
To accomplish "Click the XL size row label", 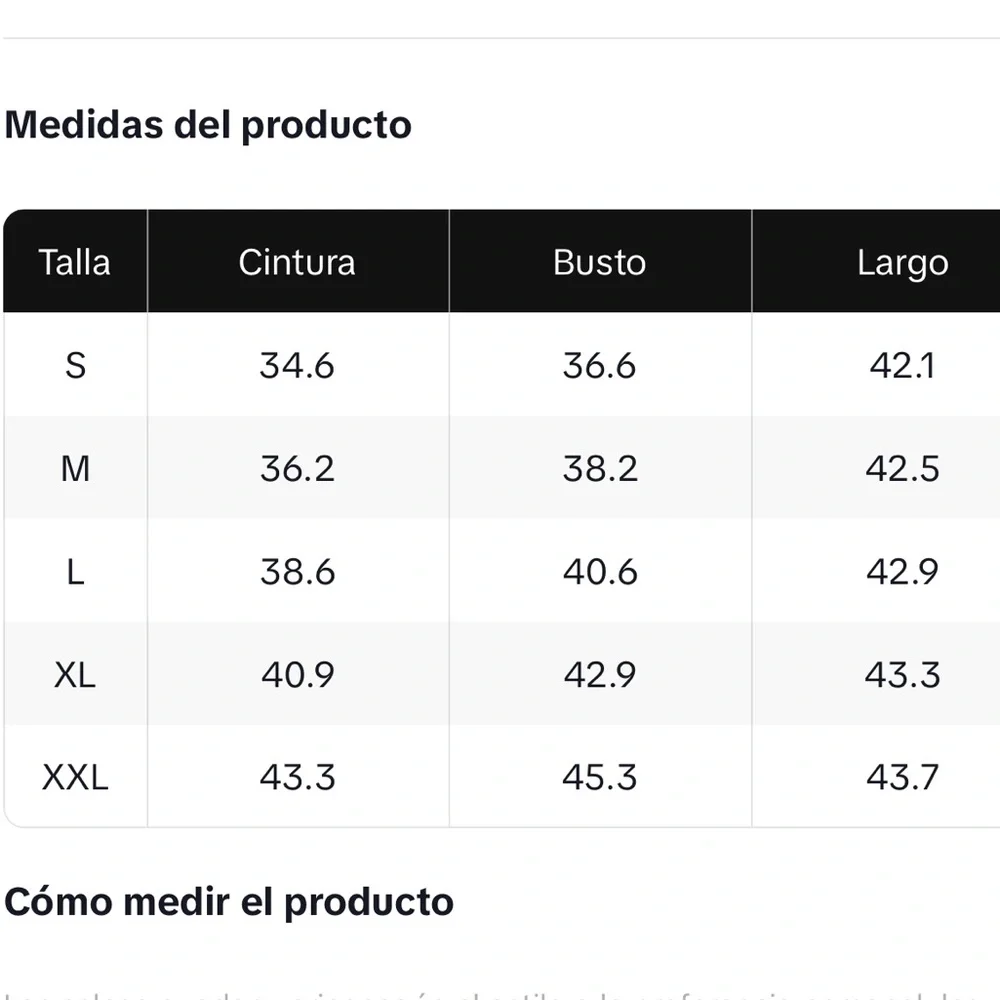I will point(75,675).
